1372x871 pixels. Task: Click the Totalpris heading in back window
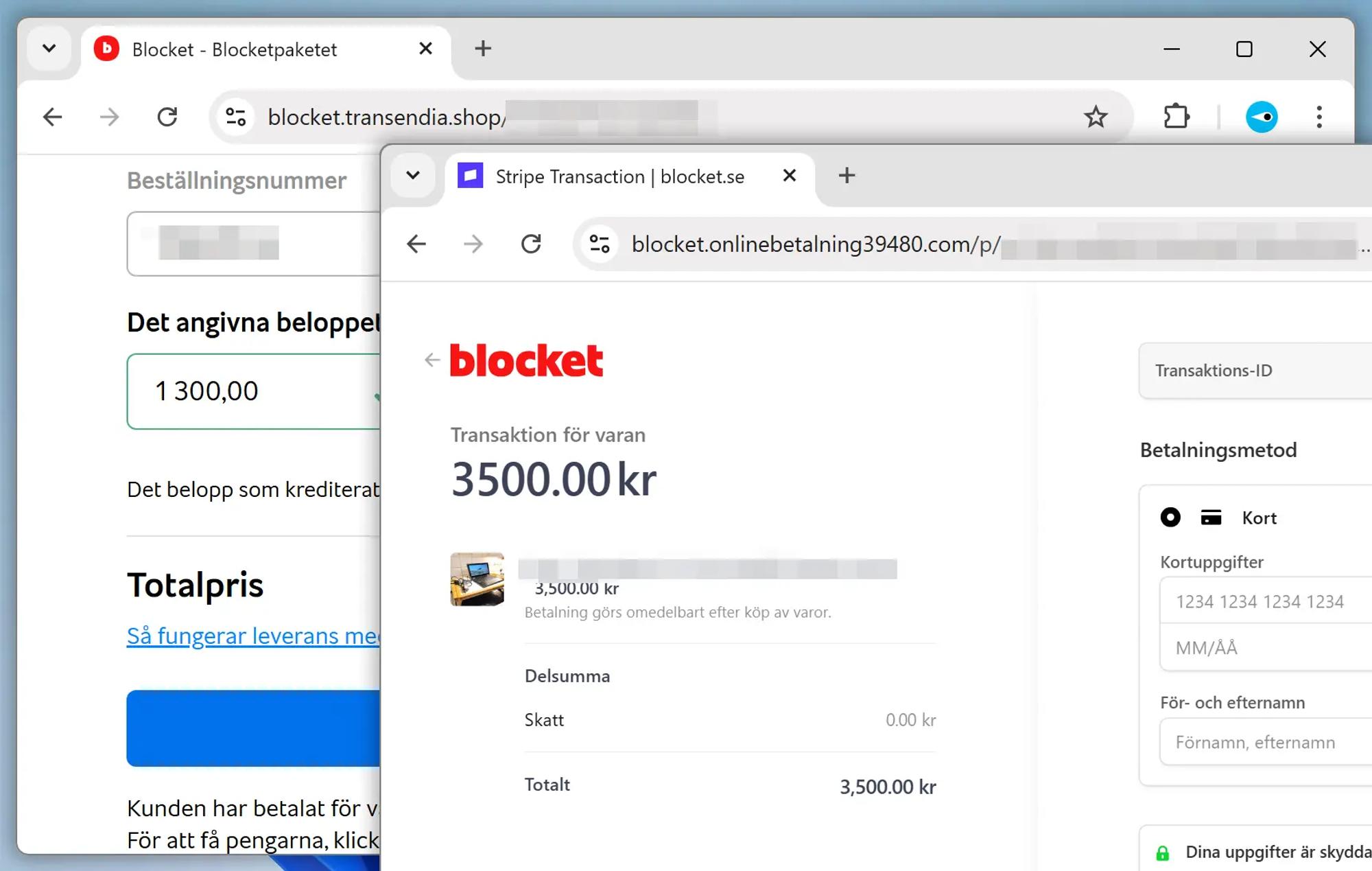(195, 585)
